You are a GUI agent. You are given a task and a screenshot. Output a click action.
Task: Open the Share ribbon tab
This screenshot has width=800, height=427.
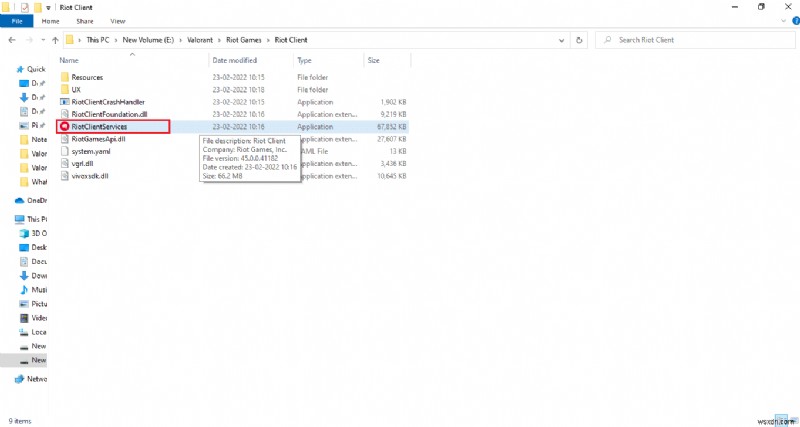84,21
